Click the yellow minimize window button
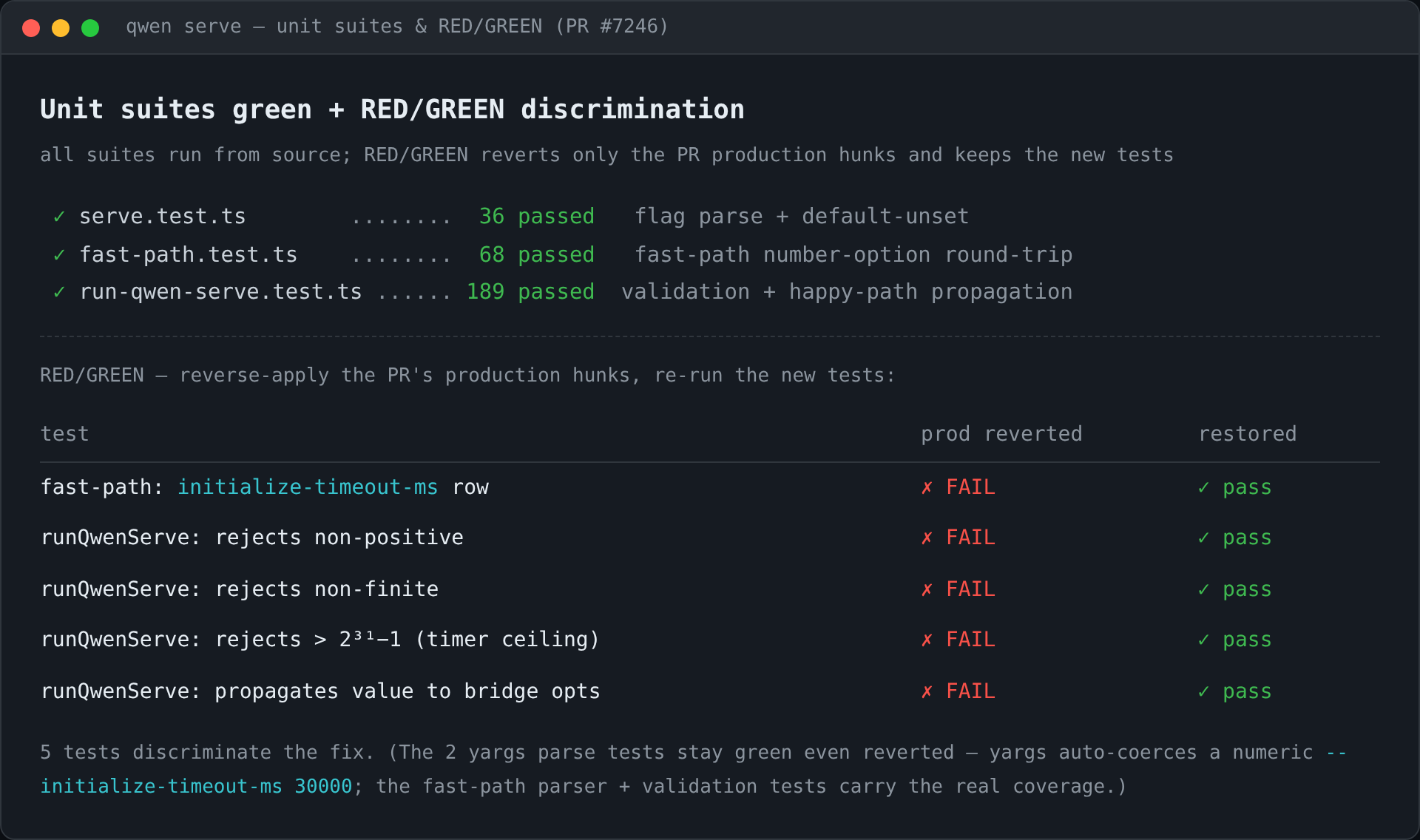1420x840 pixels. (x=61, y=28)
